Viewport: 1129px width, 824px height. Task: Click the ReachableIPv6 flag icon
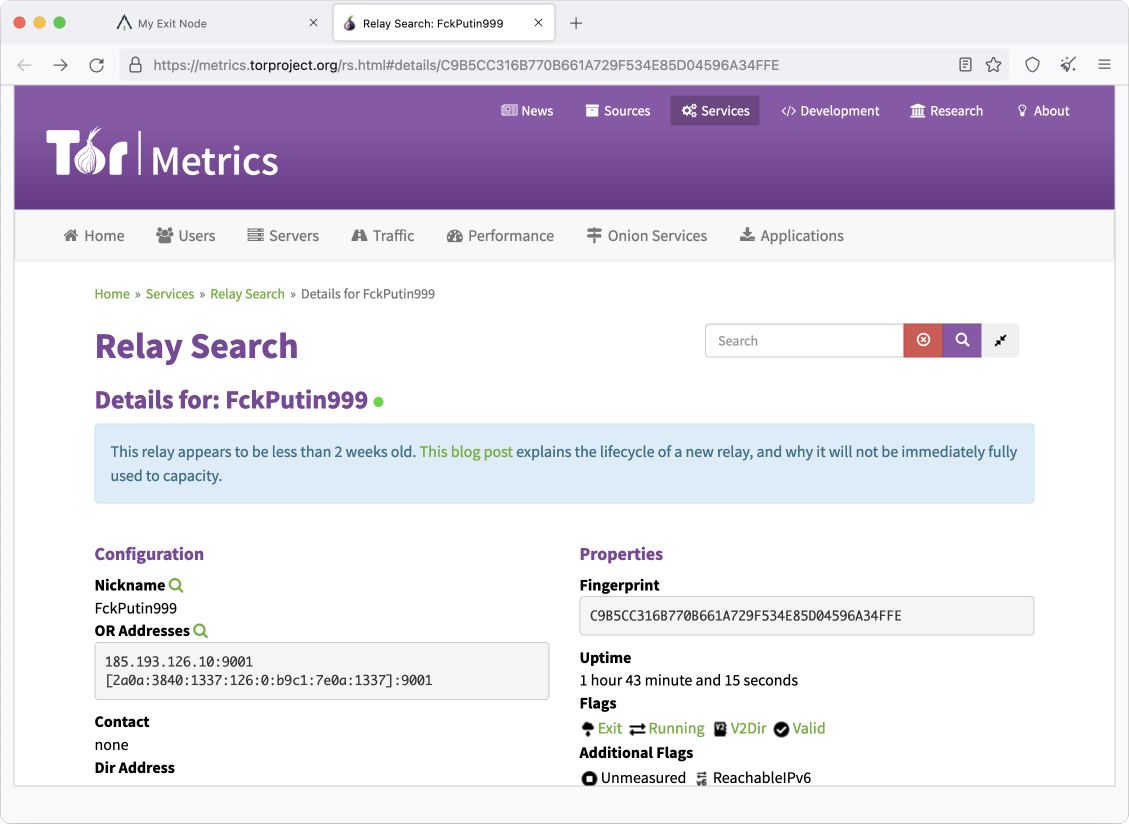[701, 779]
